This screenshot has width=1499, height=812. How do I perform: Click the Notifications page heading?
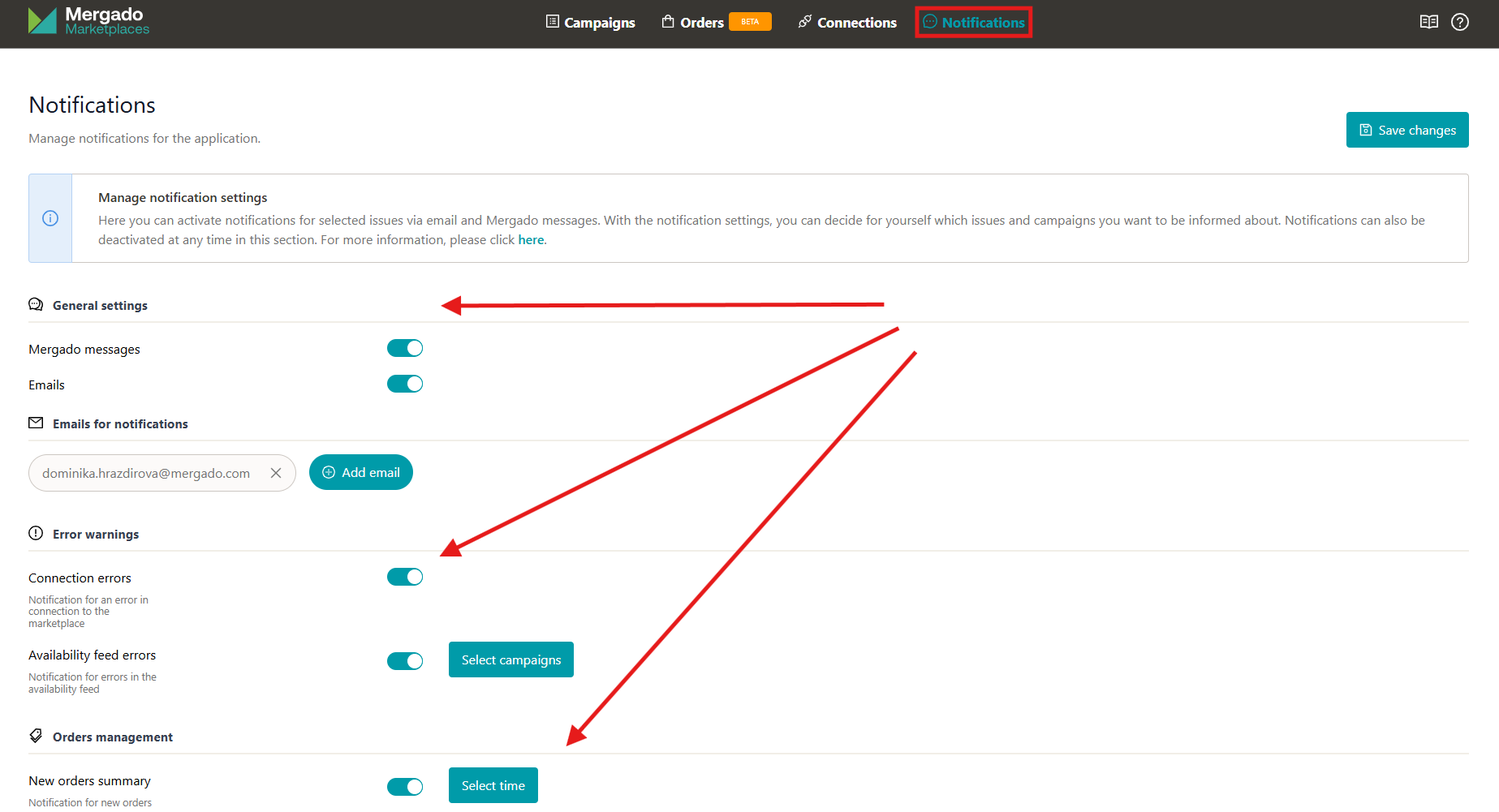93,105
